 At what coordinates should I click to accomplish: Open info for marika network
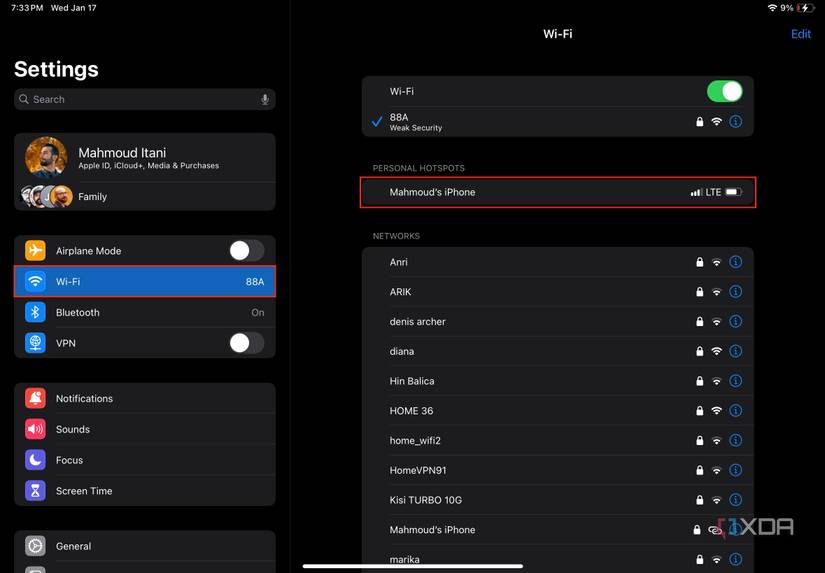pyautogui.click(x=736, y=559)
